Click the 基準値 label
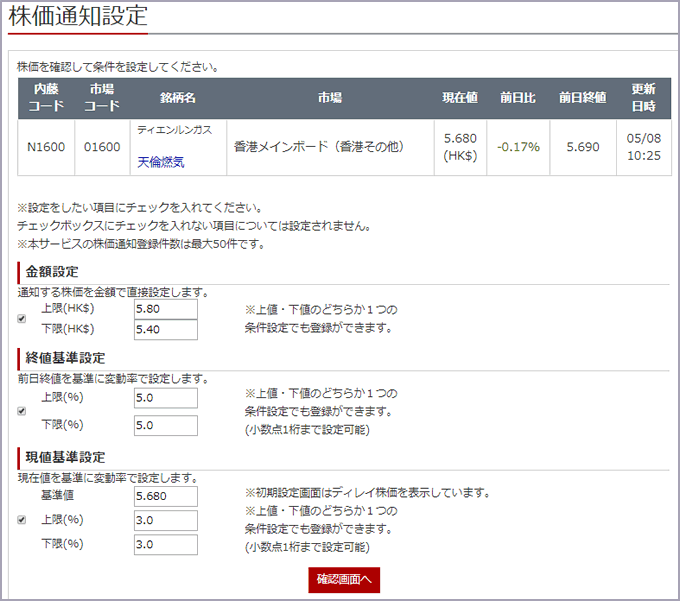 pyautogui.click(x=57, y=495)
